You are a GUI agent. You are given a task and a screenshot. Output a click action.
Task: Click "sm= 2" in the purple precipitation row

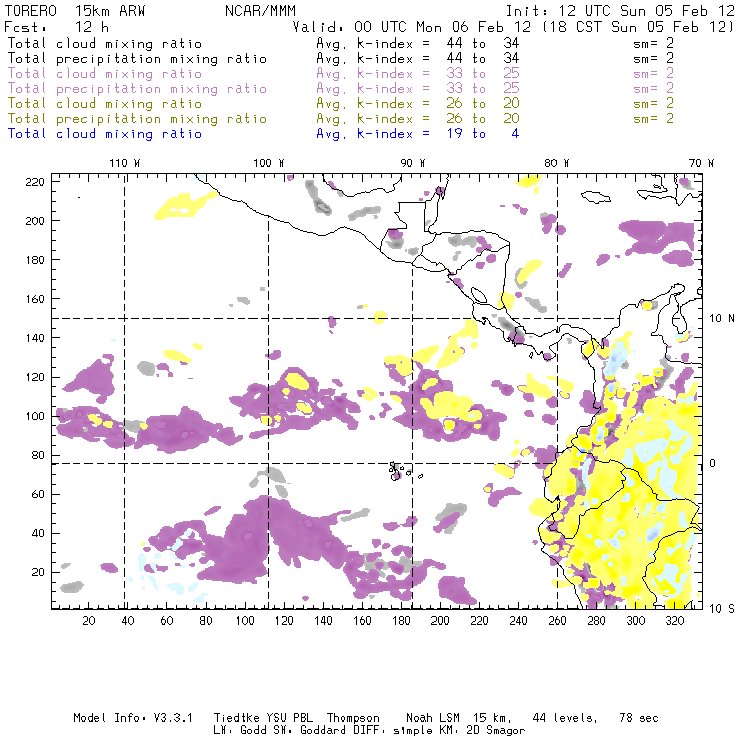[653, 88]
